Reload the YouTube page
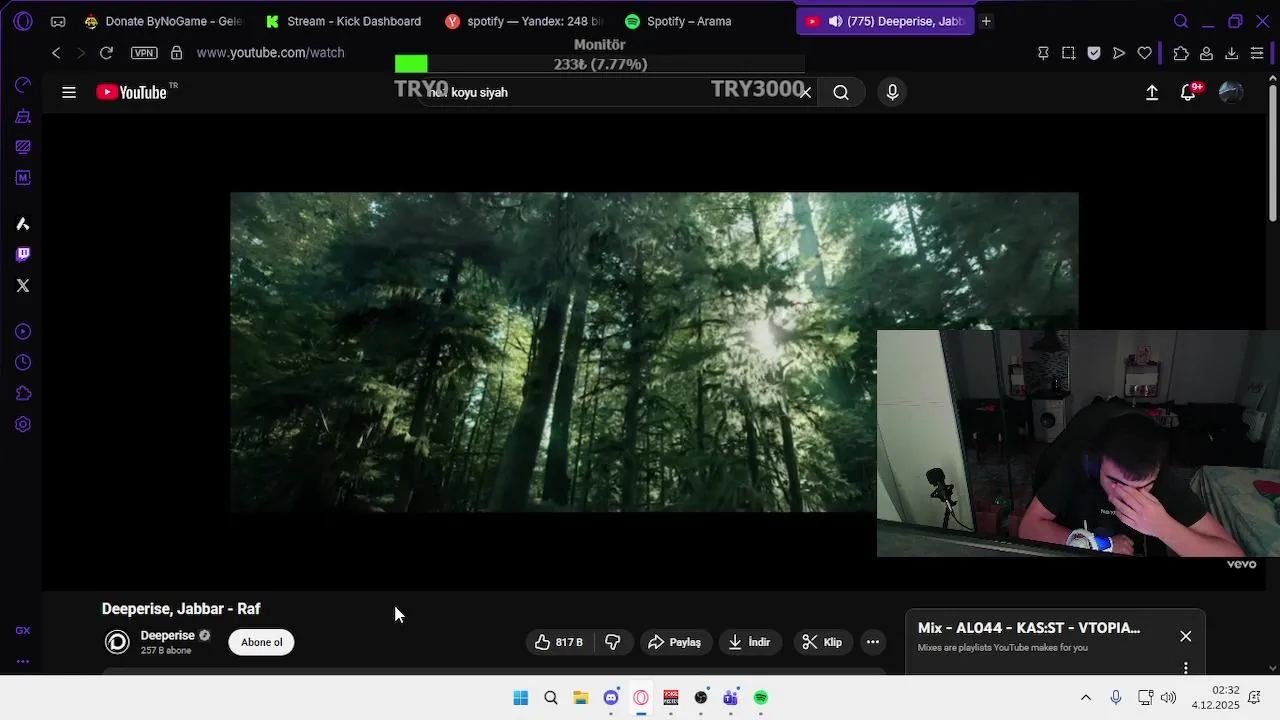The image size is (1280, 720). click(106, 53)
